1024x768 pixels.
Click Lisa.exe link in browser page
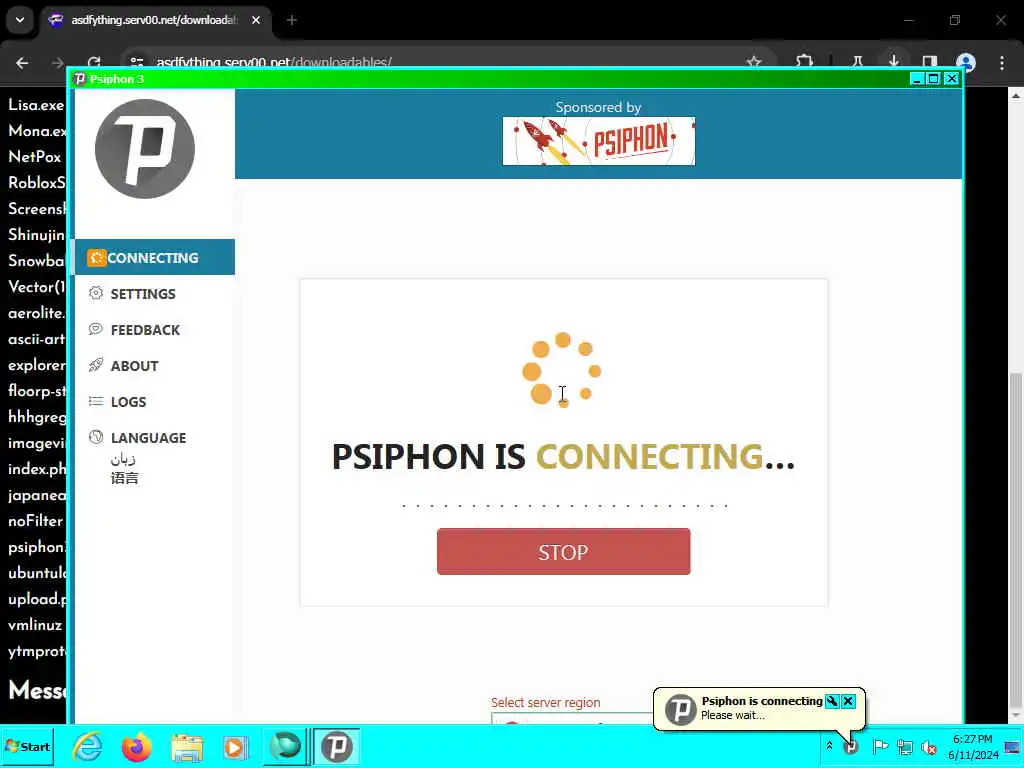pos(36,105)
